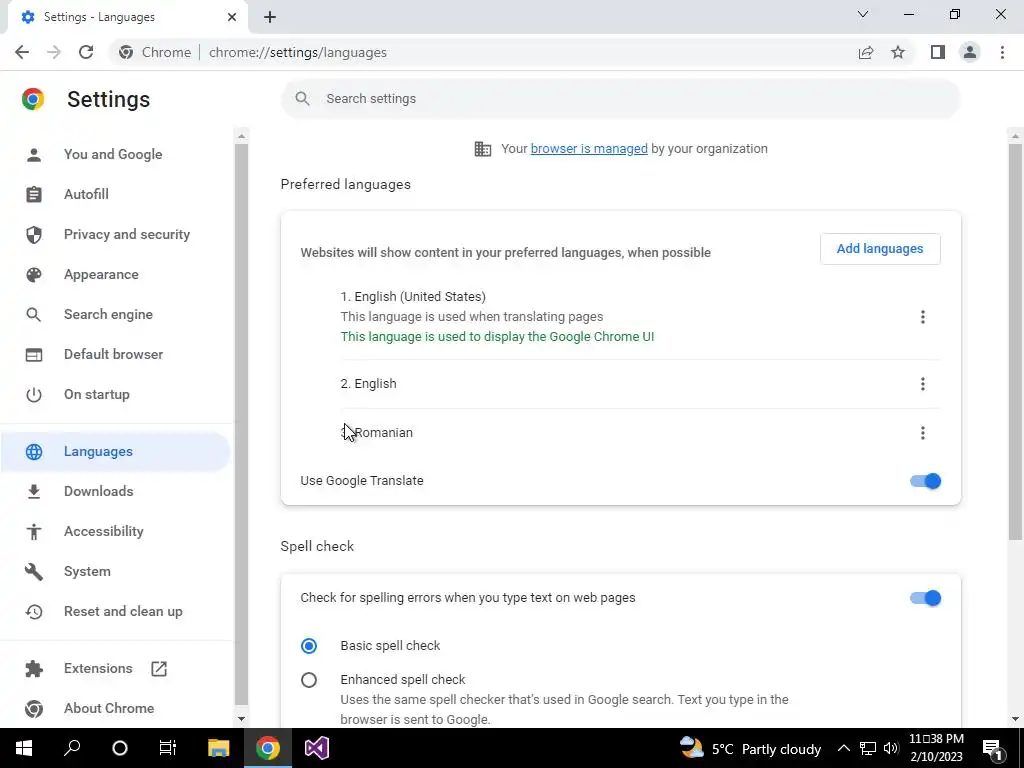This screenshot has height=768, width=1024.
Task: Click the Extensions puzzle piece icon
Action: pyautogui.click(x=33, y=669)
